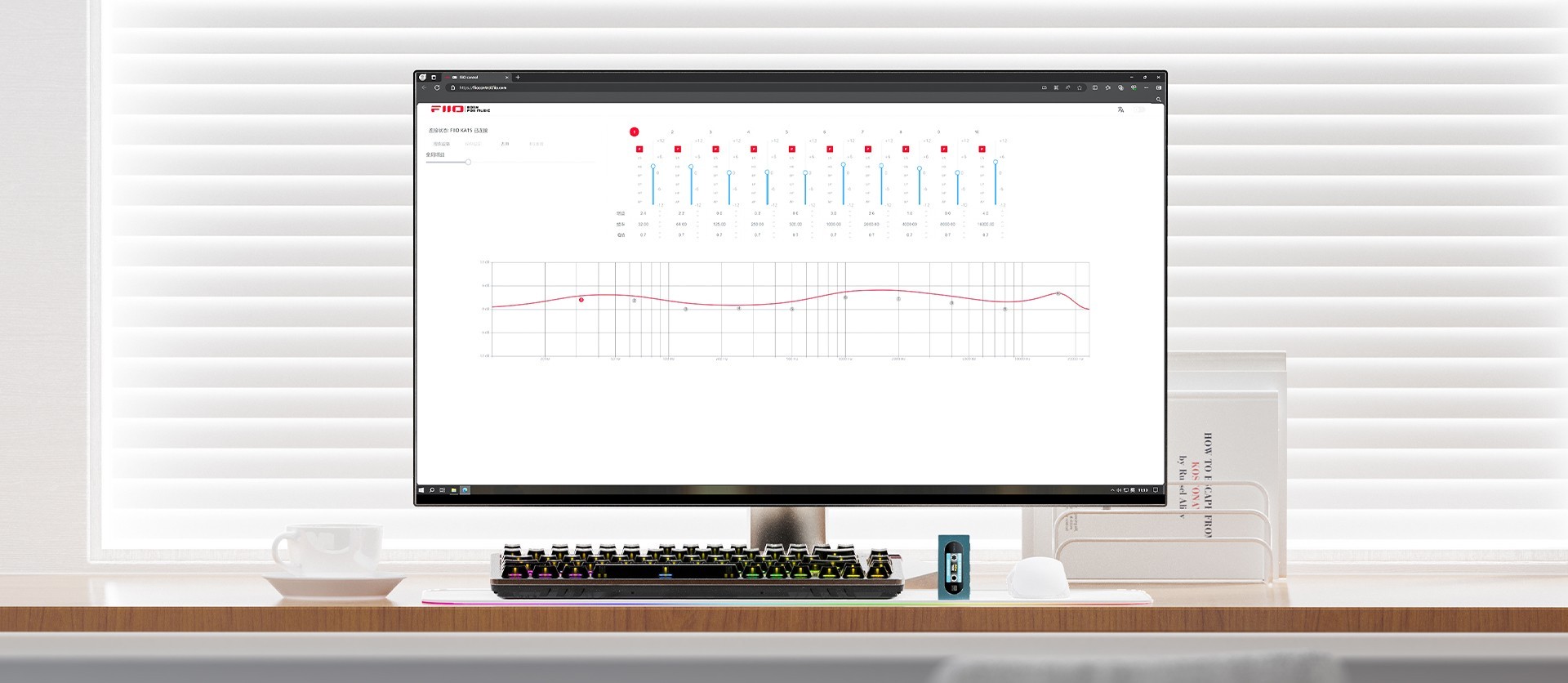Select first tab under connection status
The image size is (1568, 683).
tap(442, 144)
